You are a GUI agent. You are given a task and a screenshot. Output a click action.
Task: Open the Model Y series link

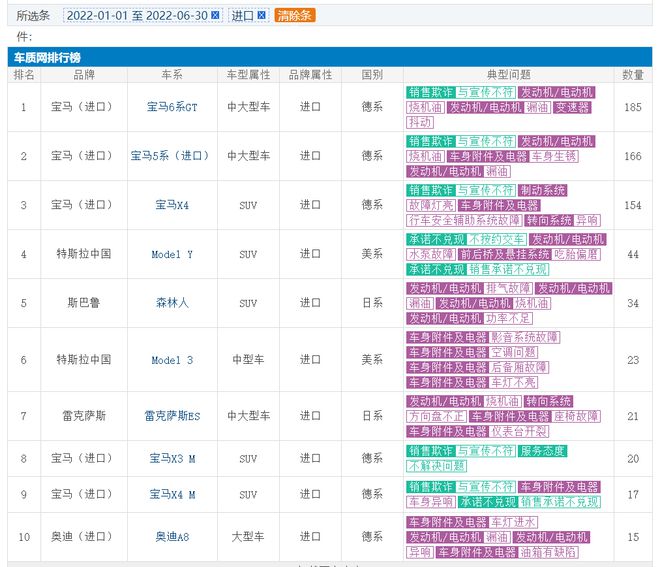point(172,254)
